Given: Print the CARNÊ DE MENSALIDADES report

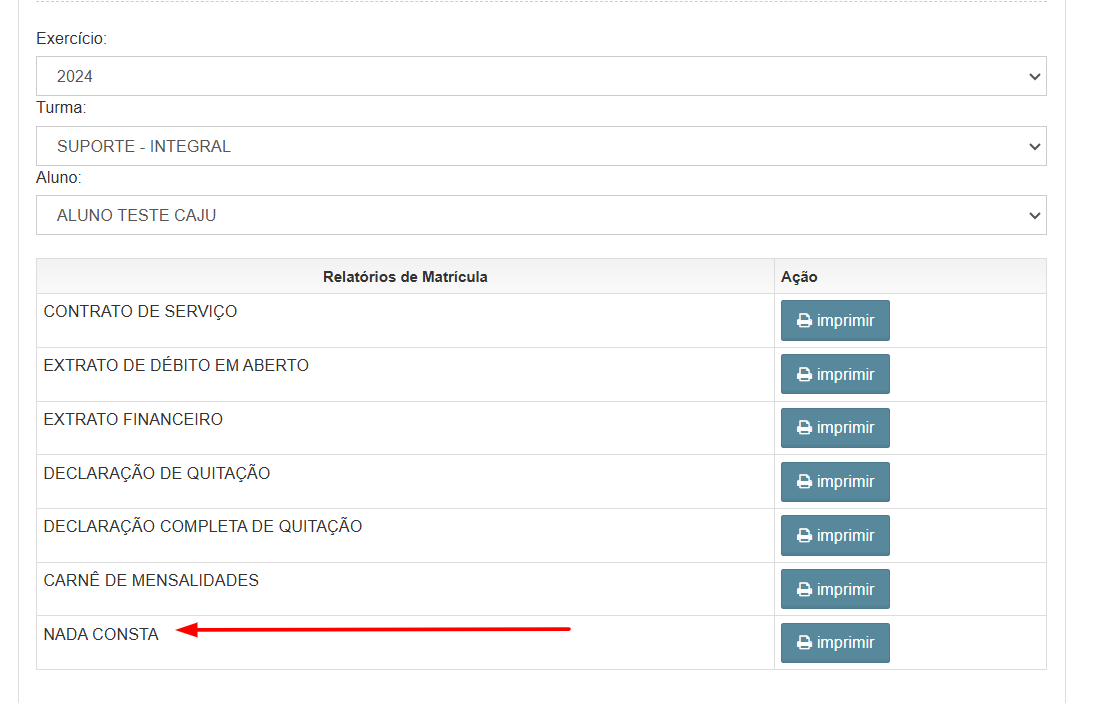Looking at the screenshot, I should tap(835, 589).
